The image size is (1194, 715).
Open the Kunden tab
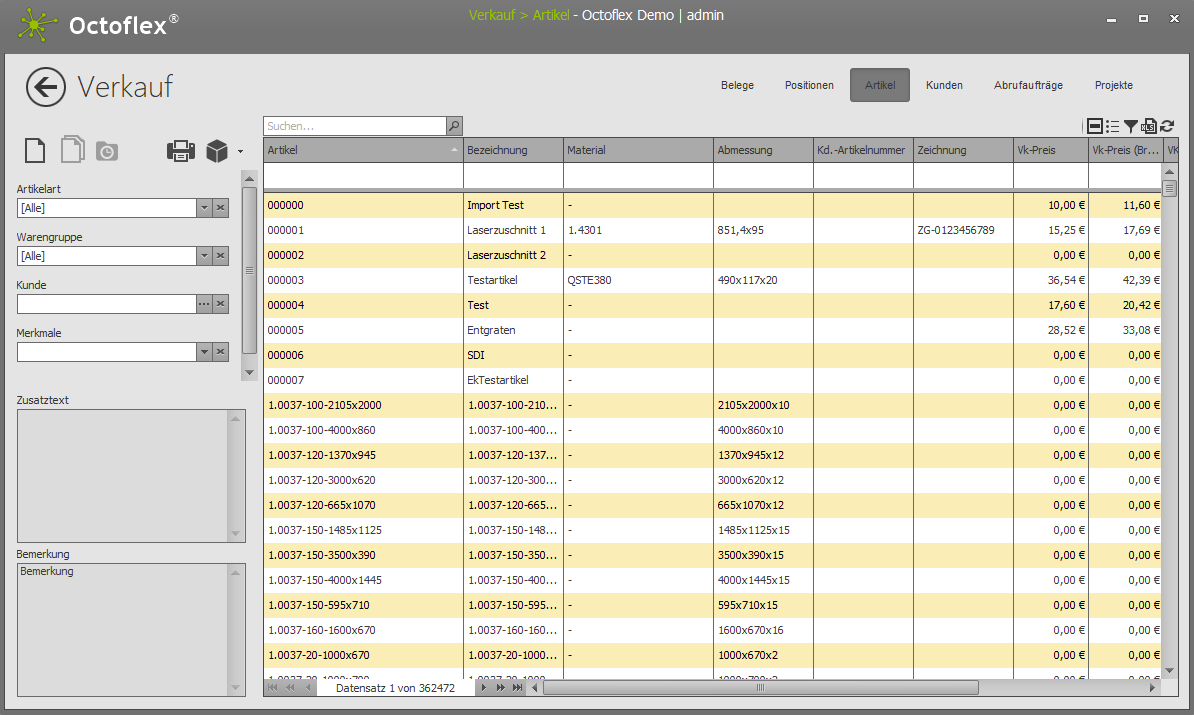pyautogui.click(x=944, y=85)
